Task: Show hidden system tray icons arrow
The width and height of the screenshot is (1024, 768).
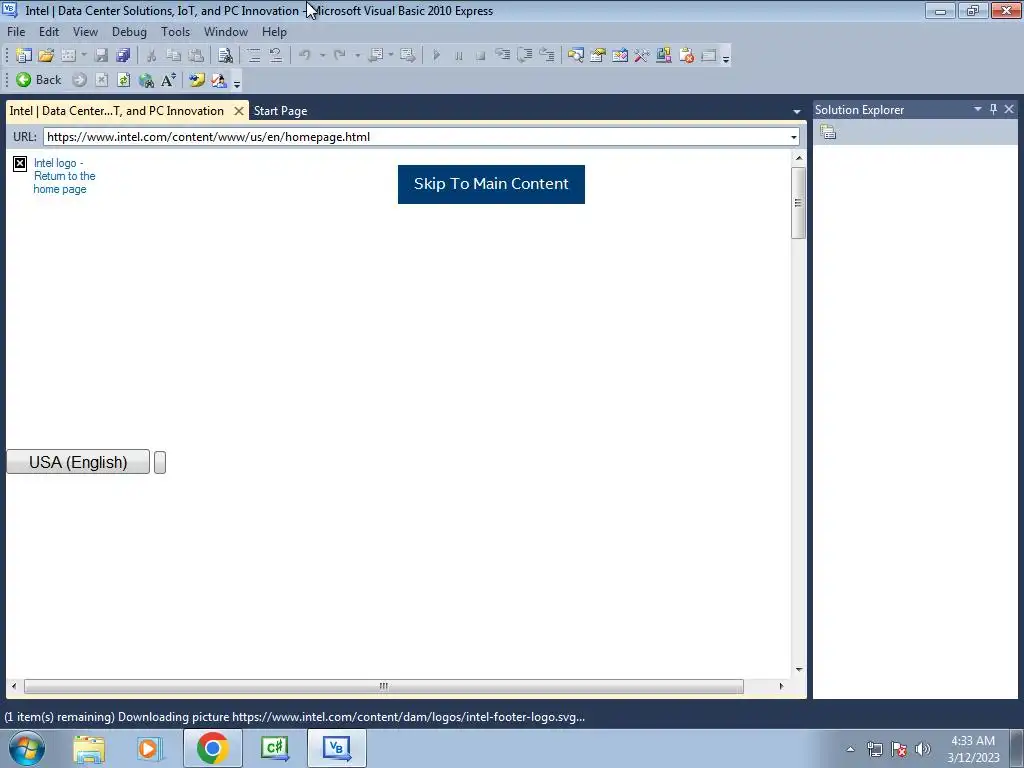Action: (x=850, y=749)
